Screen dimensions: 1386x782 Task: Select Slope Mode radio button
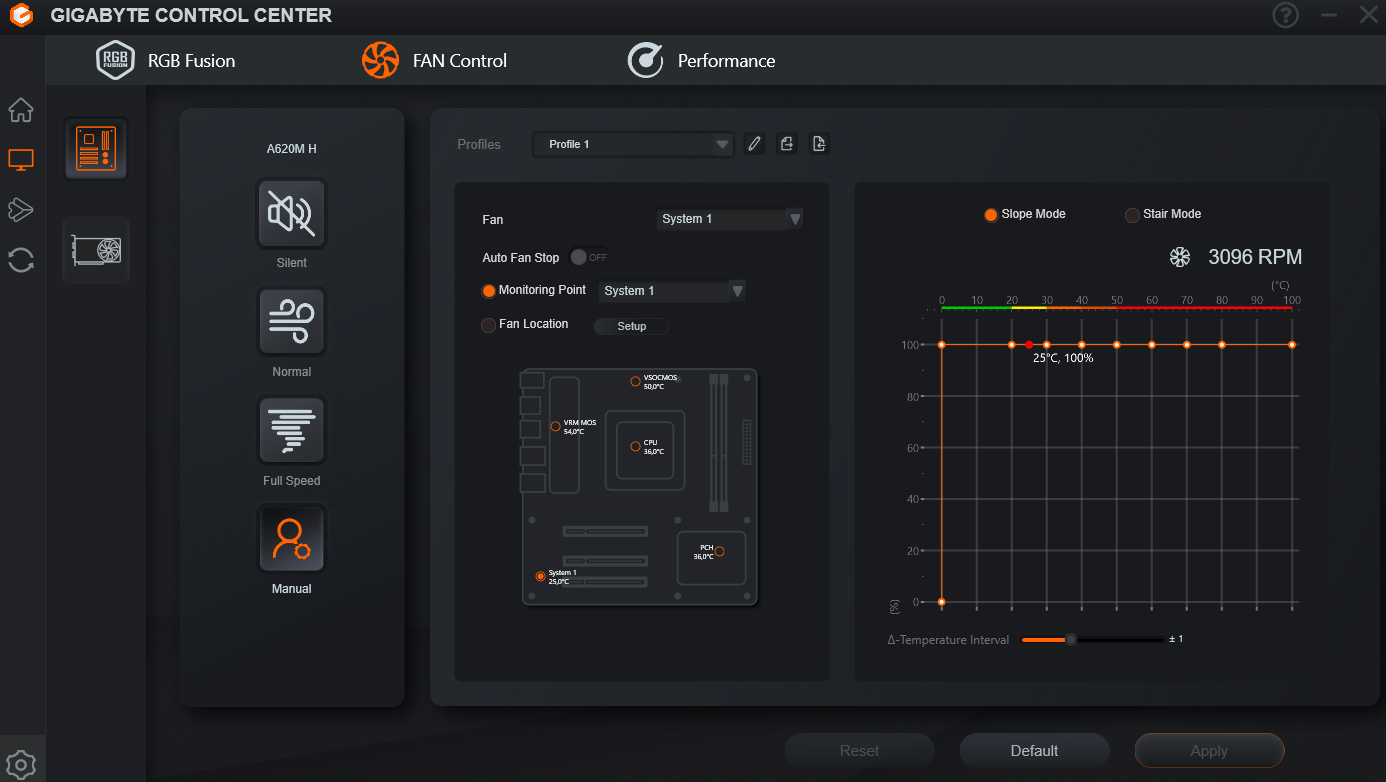pos(991,215)
